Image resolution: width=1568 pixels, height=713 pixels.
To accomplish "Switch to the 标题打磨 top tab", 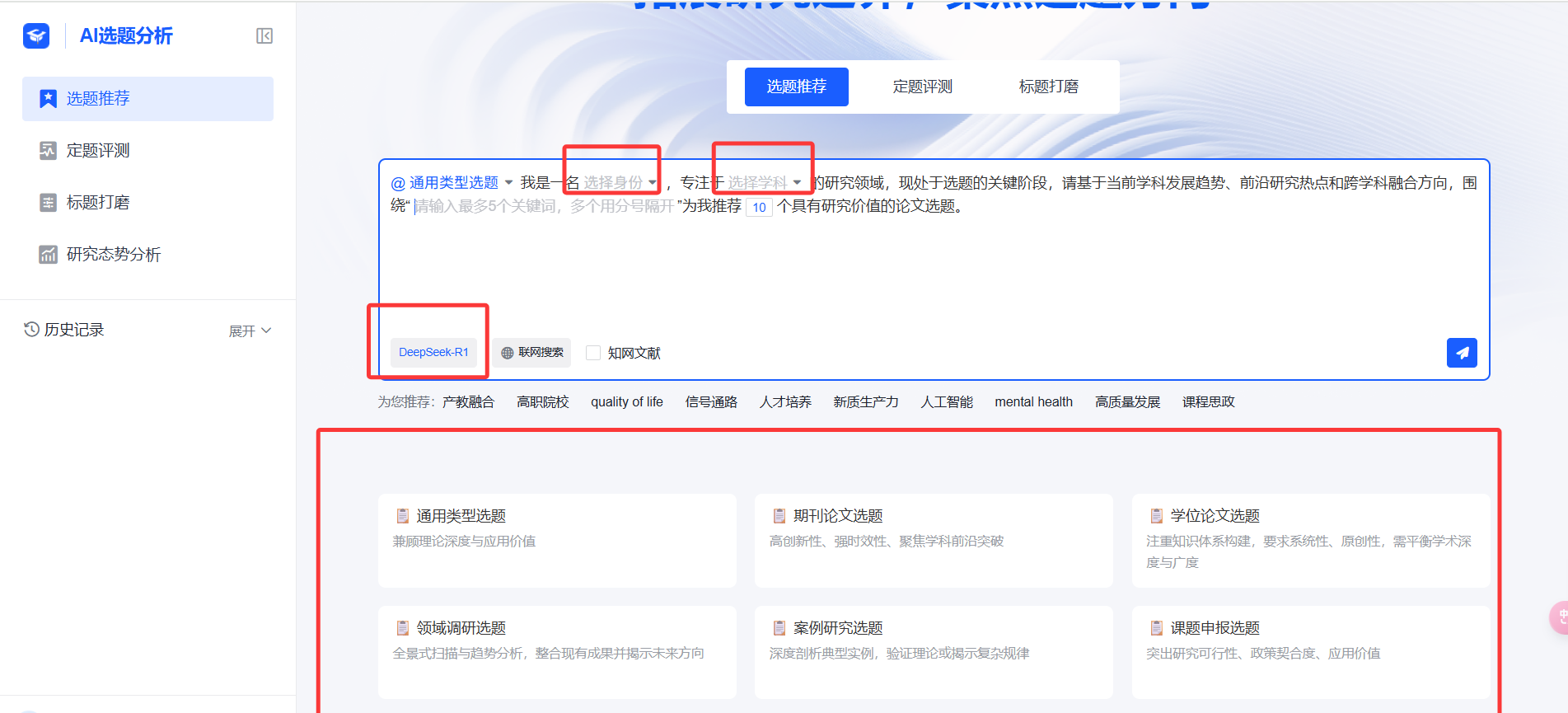I will (x=1048, y=87).
